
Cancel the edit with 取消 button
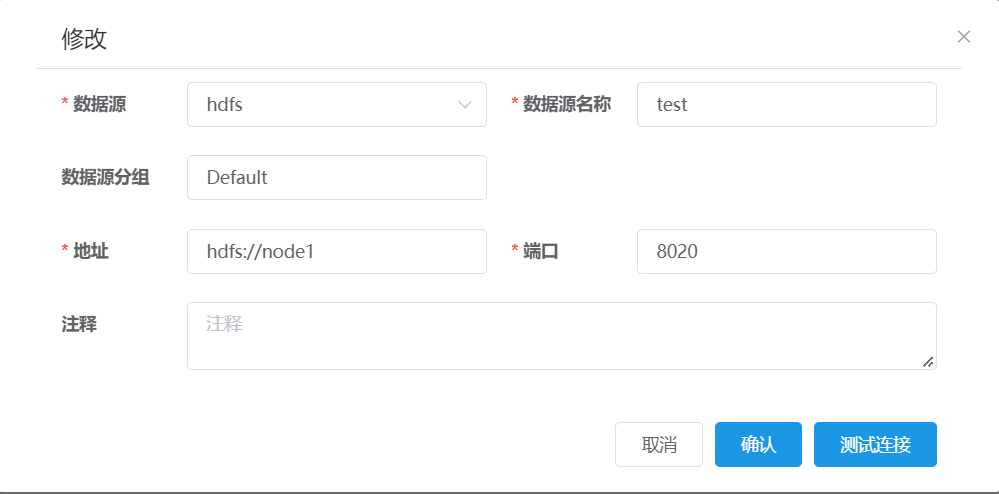pos(659,444)
